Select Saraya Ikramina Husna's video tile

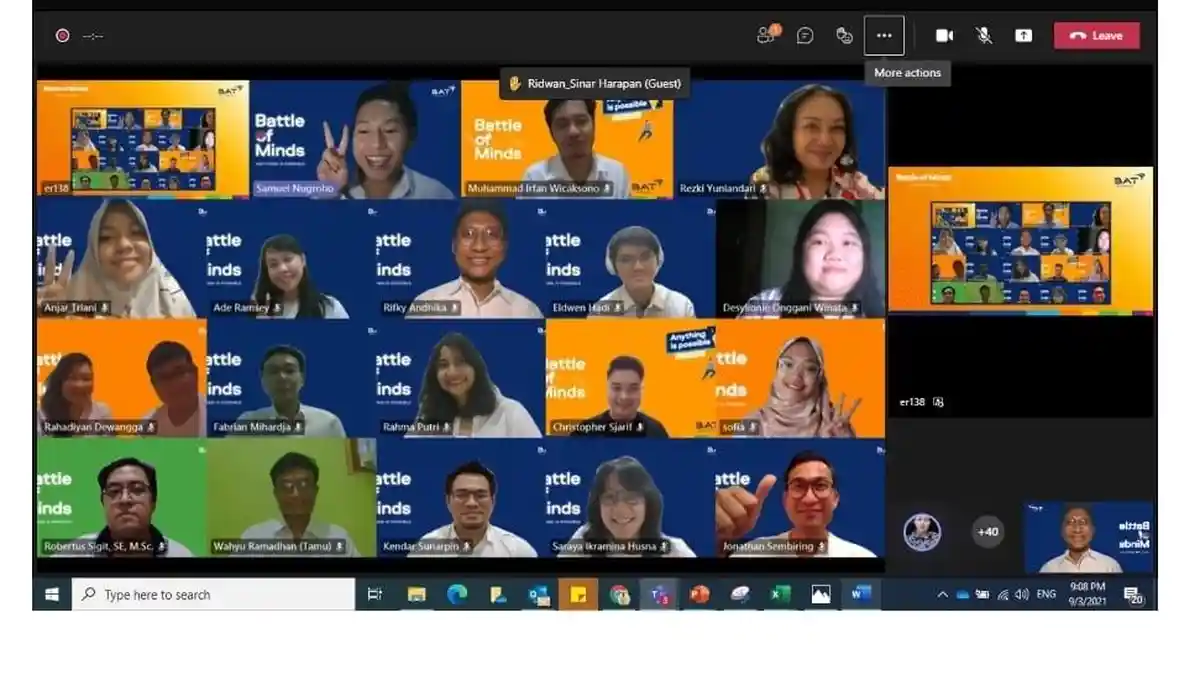[631, 498]
